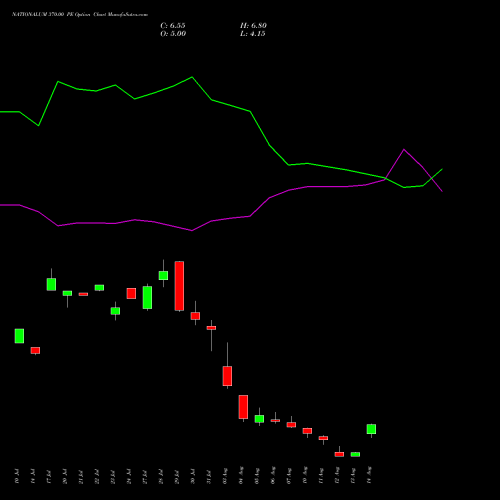
Task: Click the 28 Jul date label
Action: (161, 476)
